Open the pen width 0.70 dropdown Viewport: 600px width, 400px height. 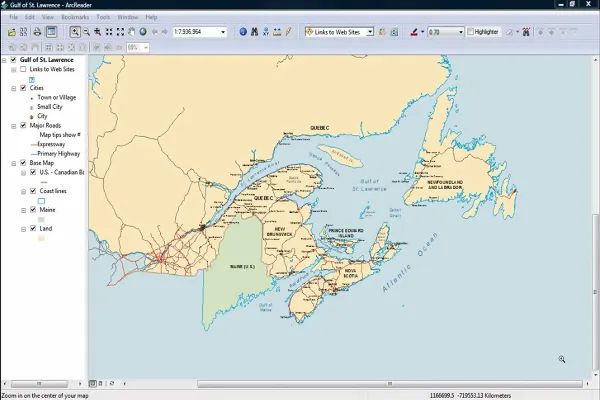pos(461,32)
